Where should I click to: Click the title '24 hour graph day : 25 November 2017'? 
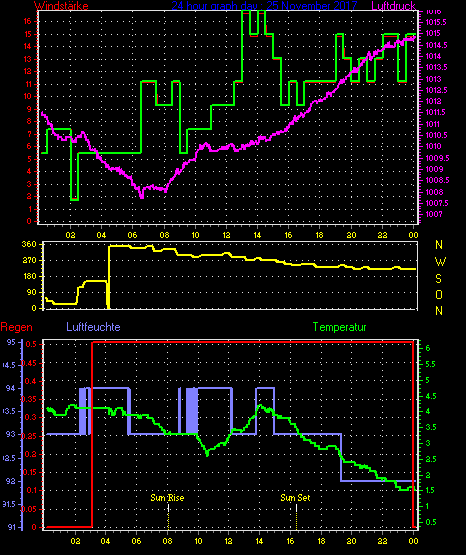(x=264, y=5)
